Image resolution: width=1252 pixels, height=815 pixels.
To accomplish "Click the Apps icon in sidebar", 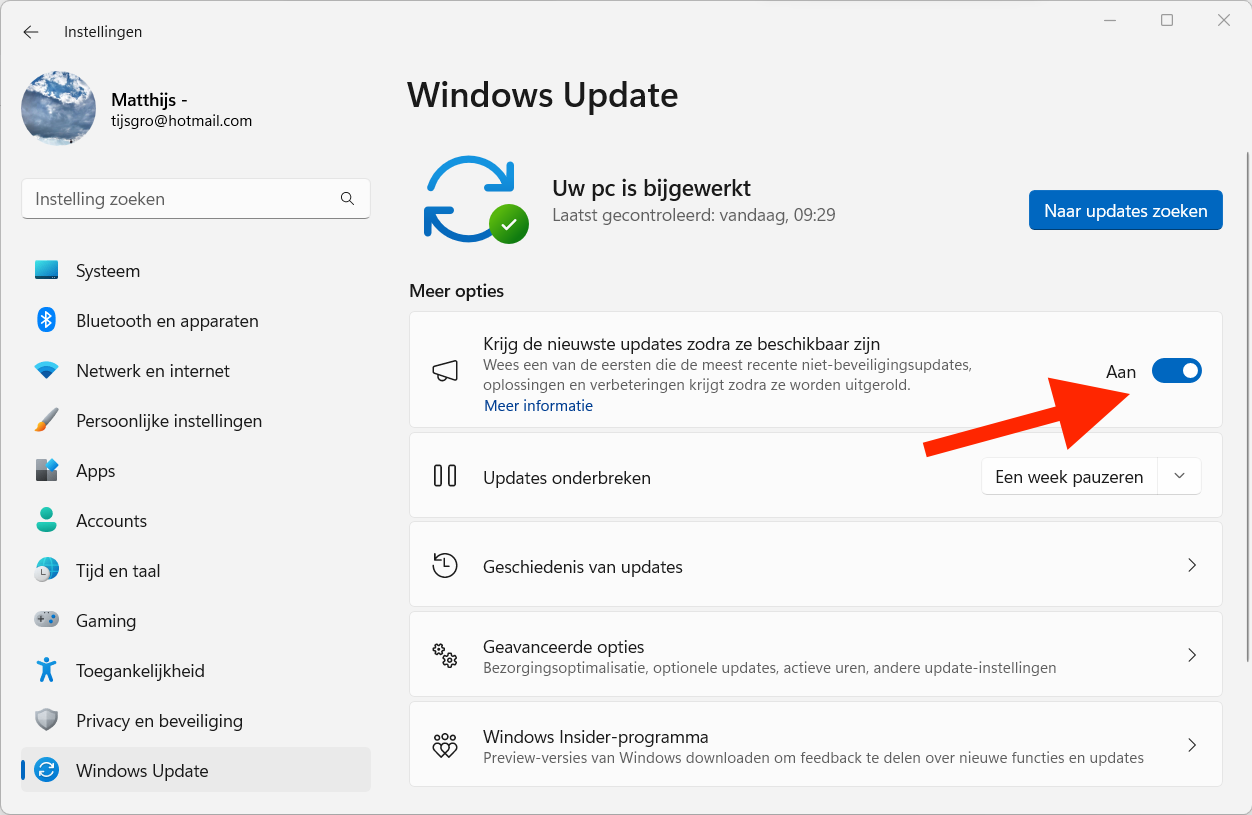I will tap(46, 471).
